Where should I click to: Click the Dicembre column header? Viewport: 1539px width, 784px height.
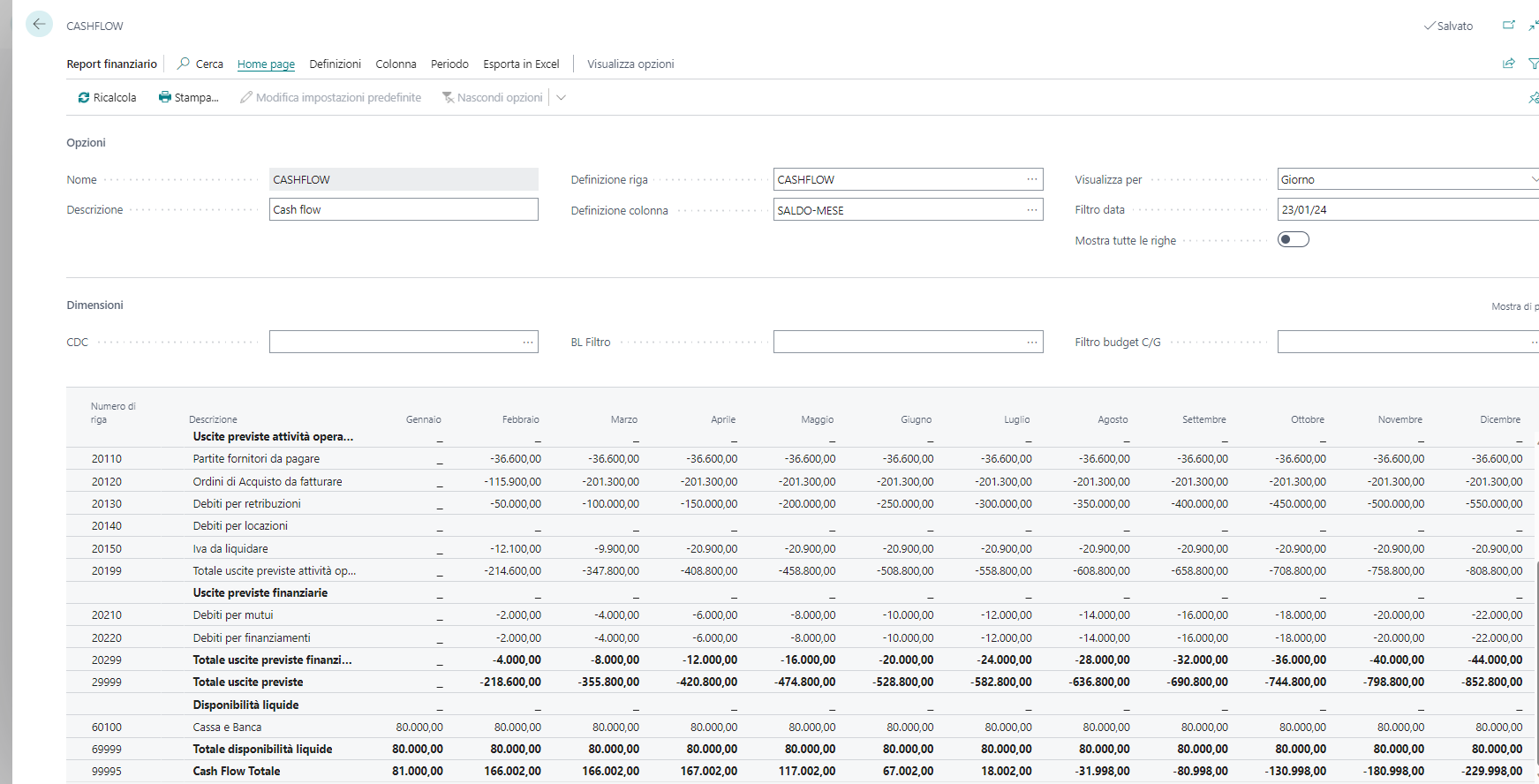1500,419
